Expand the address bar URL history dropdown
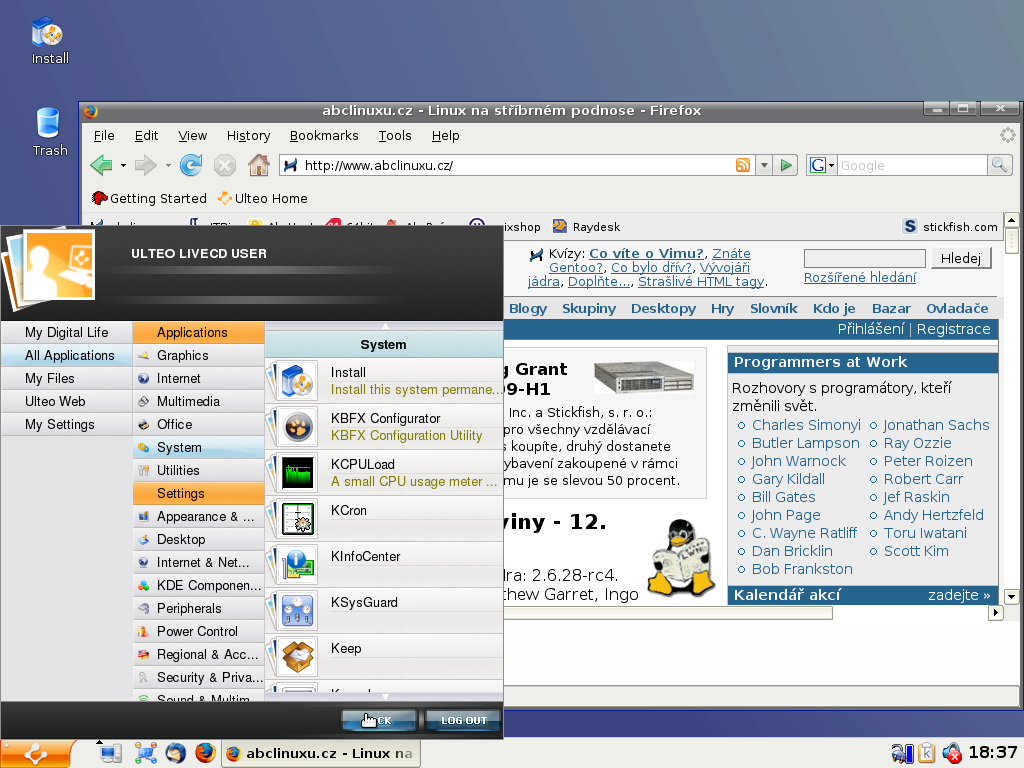Image resolution: width=1024 pixels, height=768 pixels. 763,165
